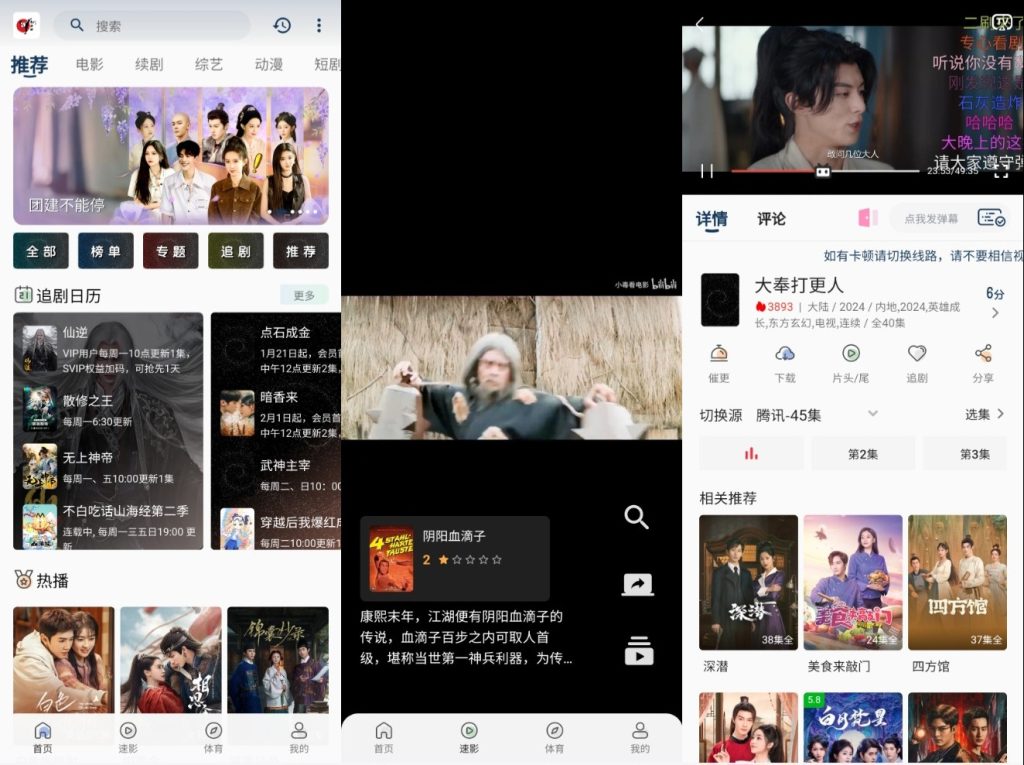Tap 我的 icon in middle screen navigation

pyautogui.click(x=640, y=730)
